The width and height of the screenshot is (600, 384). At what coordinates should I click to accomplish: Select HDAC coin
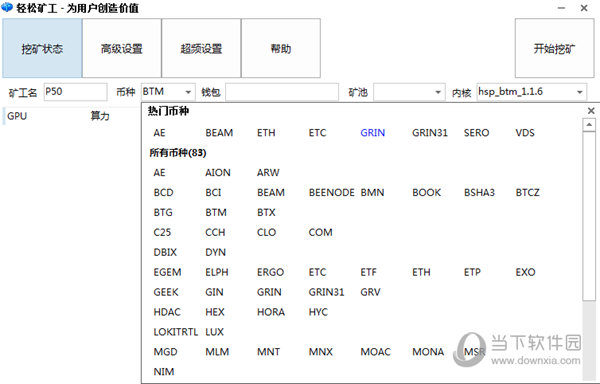[x=167, y=312]
